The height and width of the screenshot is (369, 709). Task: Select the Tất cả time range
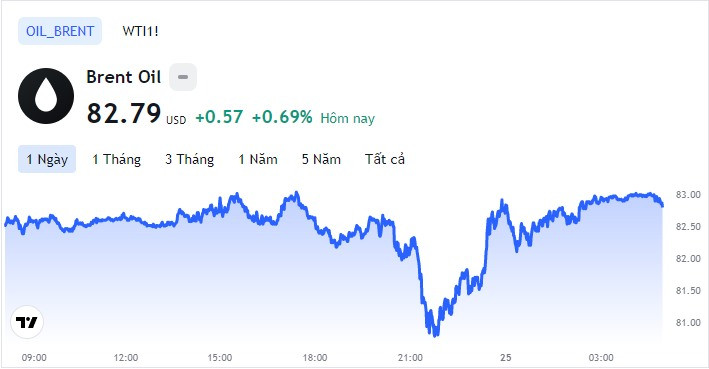(x=385, y=159)
